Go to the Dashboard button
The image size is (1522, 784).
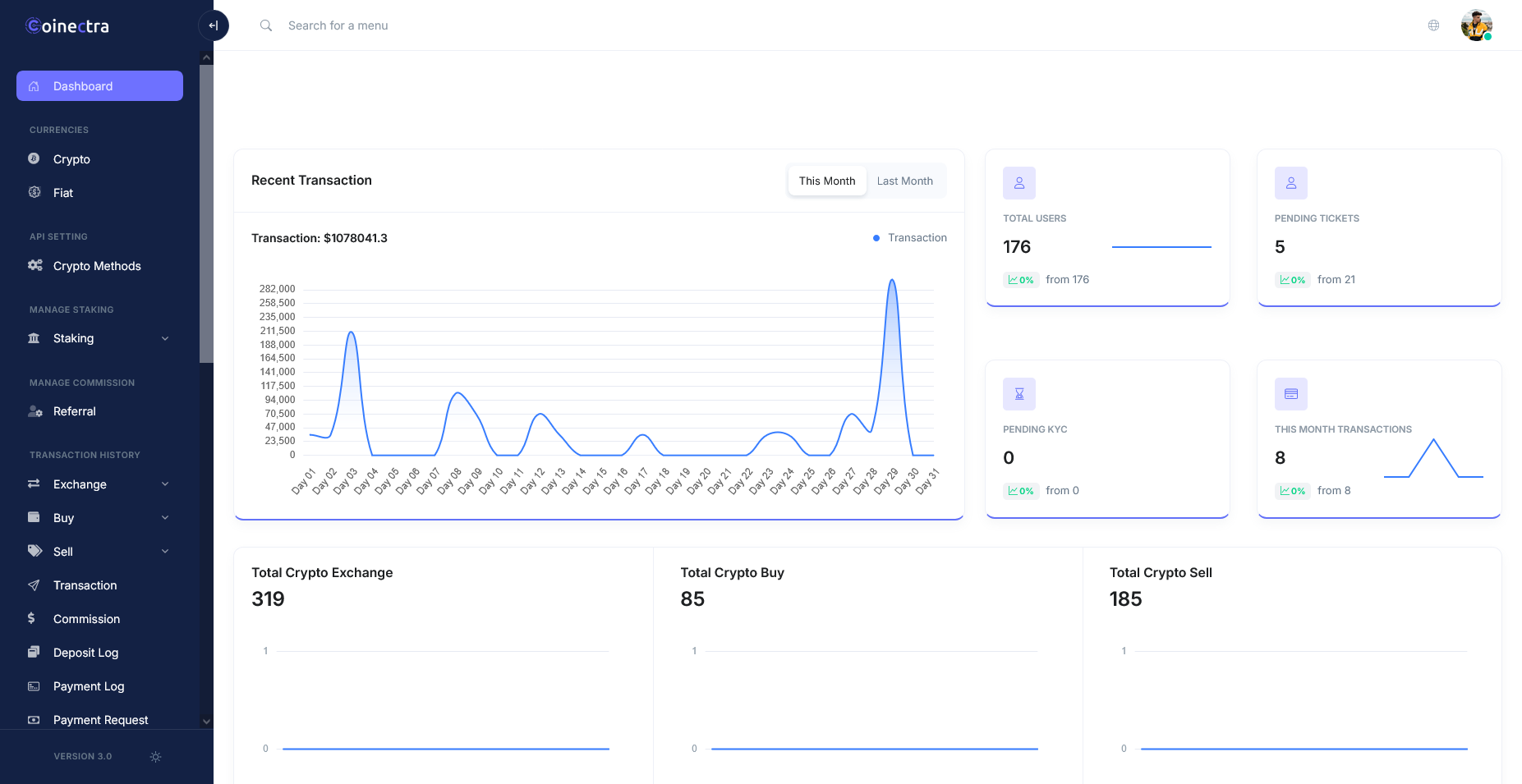tap(99, 86)
